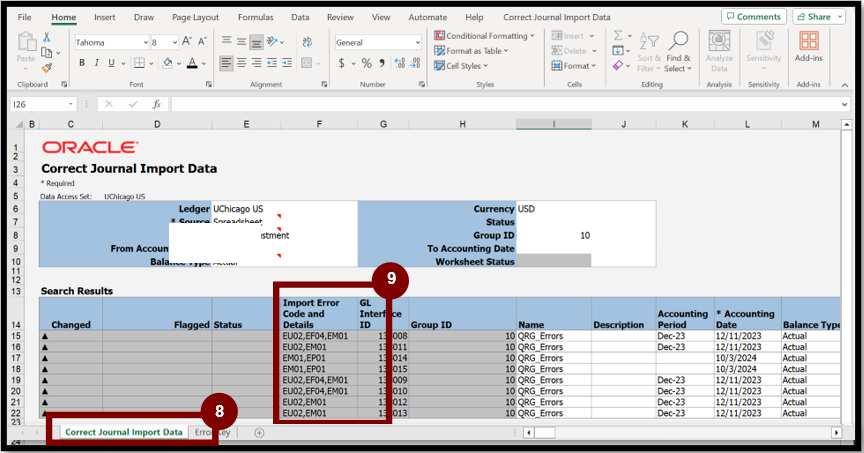Image resolution: width=864 pixels, height=453 pixels.
Task: Open the font name Tahoma dropdown
Action: [x=146, y=42]
